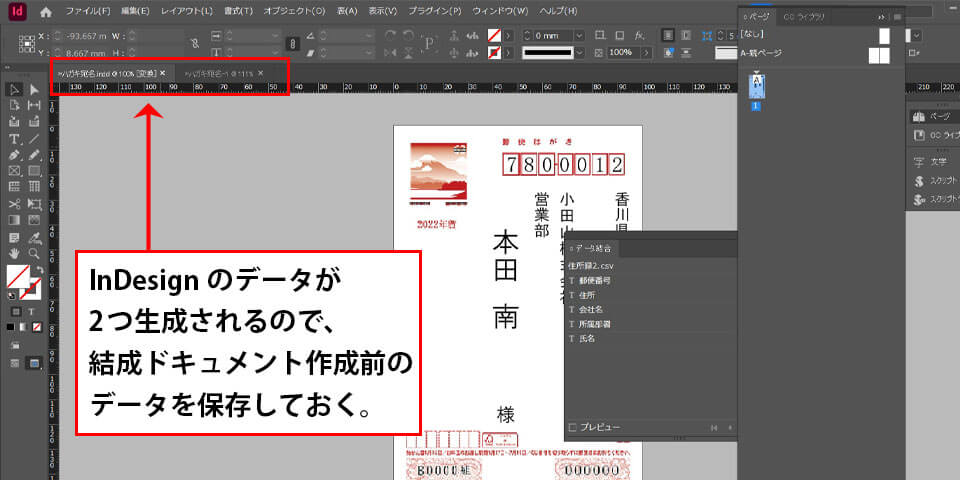Open the effects fx icon
This screenshot has height=480, width=960.
point(639,35)
